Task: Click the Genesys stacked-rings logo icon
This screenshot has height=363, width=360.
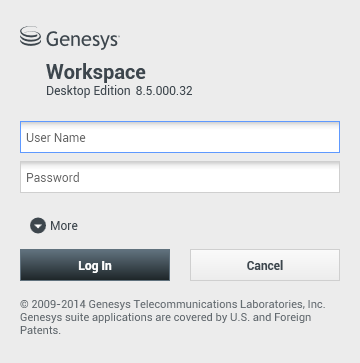Action: (30, 36)
